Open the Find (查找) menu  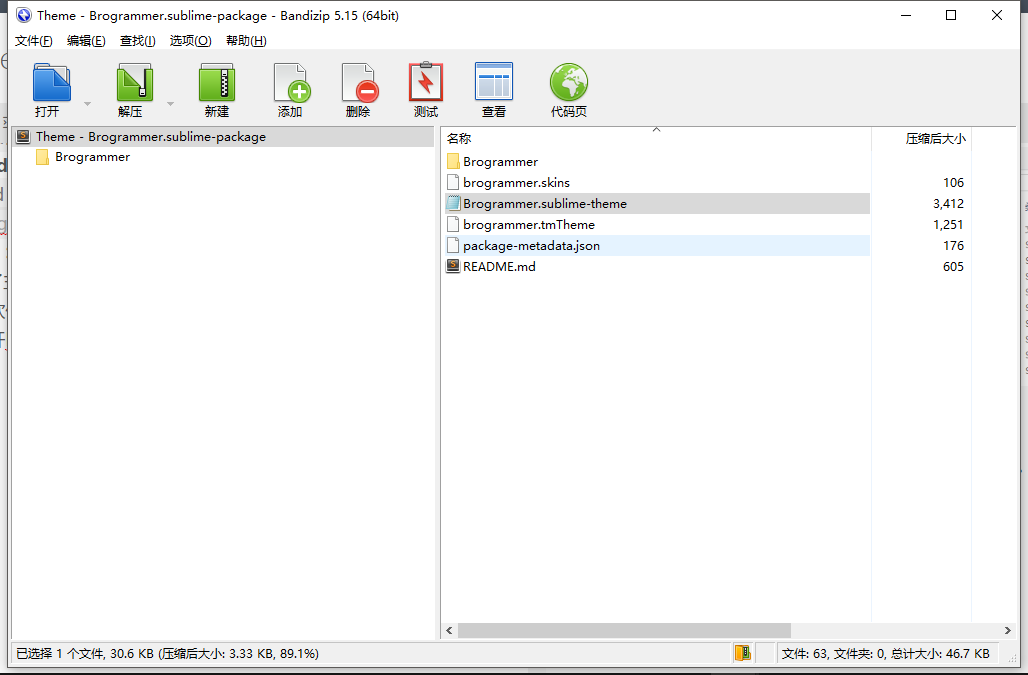pyautogui.click(x=138, y=41)
